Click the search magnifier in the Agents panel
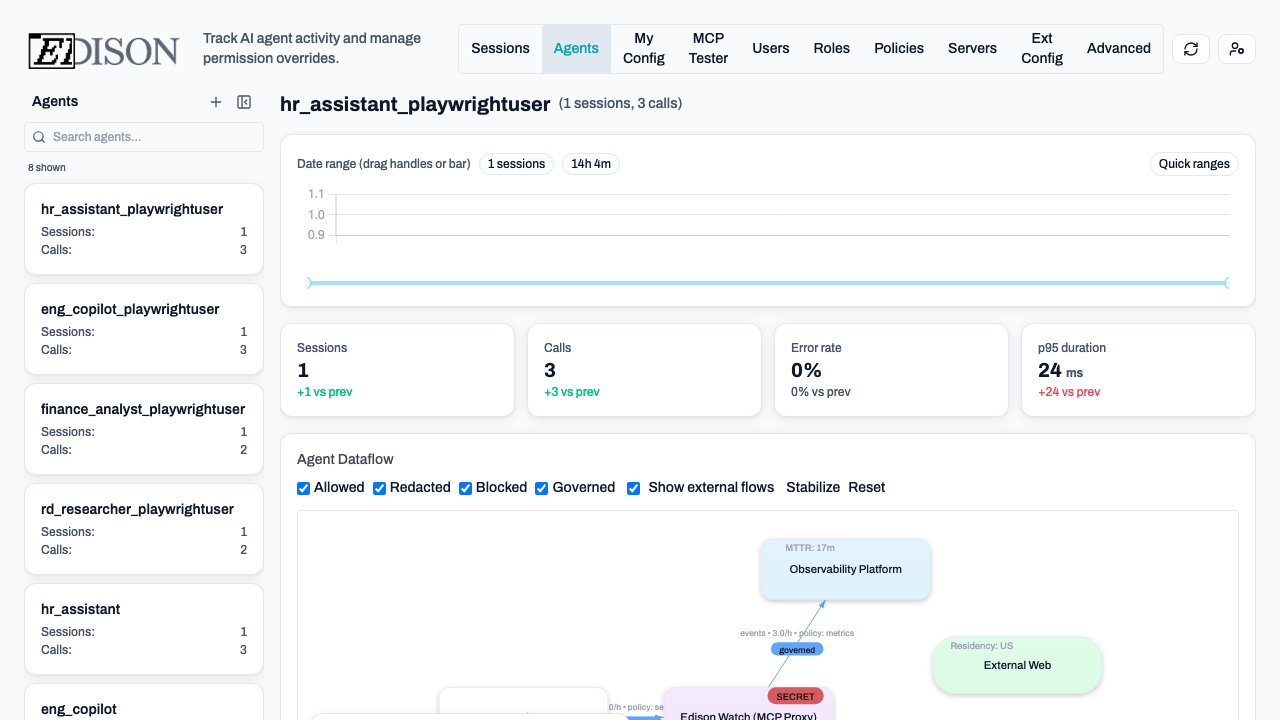1280x720 pixels. [39, 137]
